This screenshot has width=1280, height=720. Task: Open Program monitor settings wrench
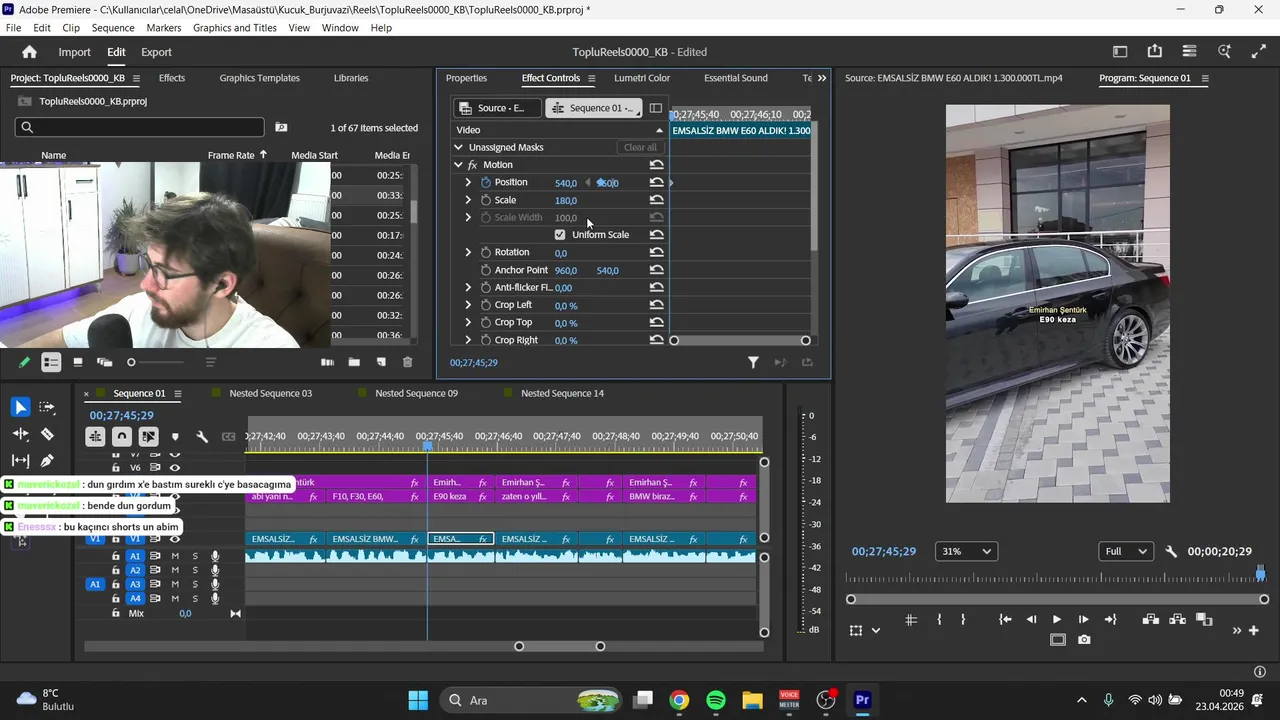(x=1171, y=551)
